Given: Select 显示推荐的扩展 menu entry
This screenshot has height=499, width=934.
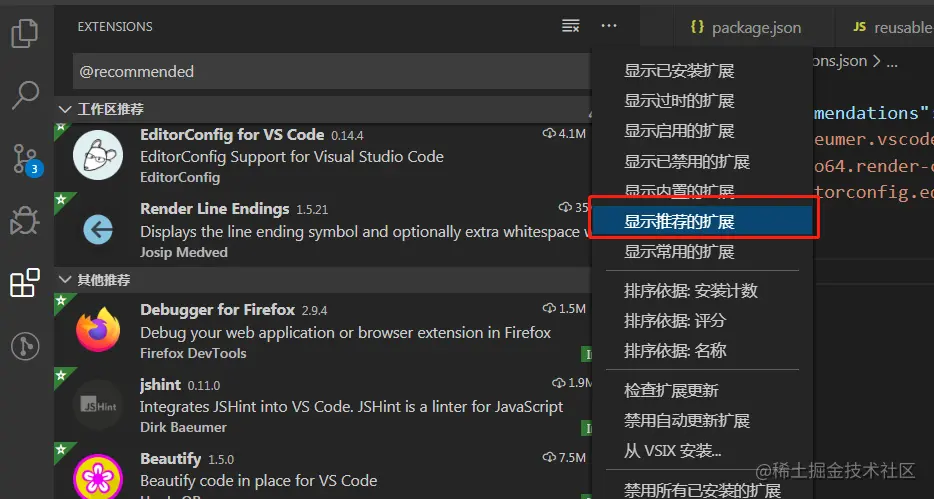Looking at the screenshot, I should pos(703,221).
